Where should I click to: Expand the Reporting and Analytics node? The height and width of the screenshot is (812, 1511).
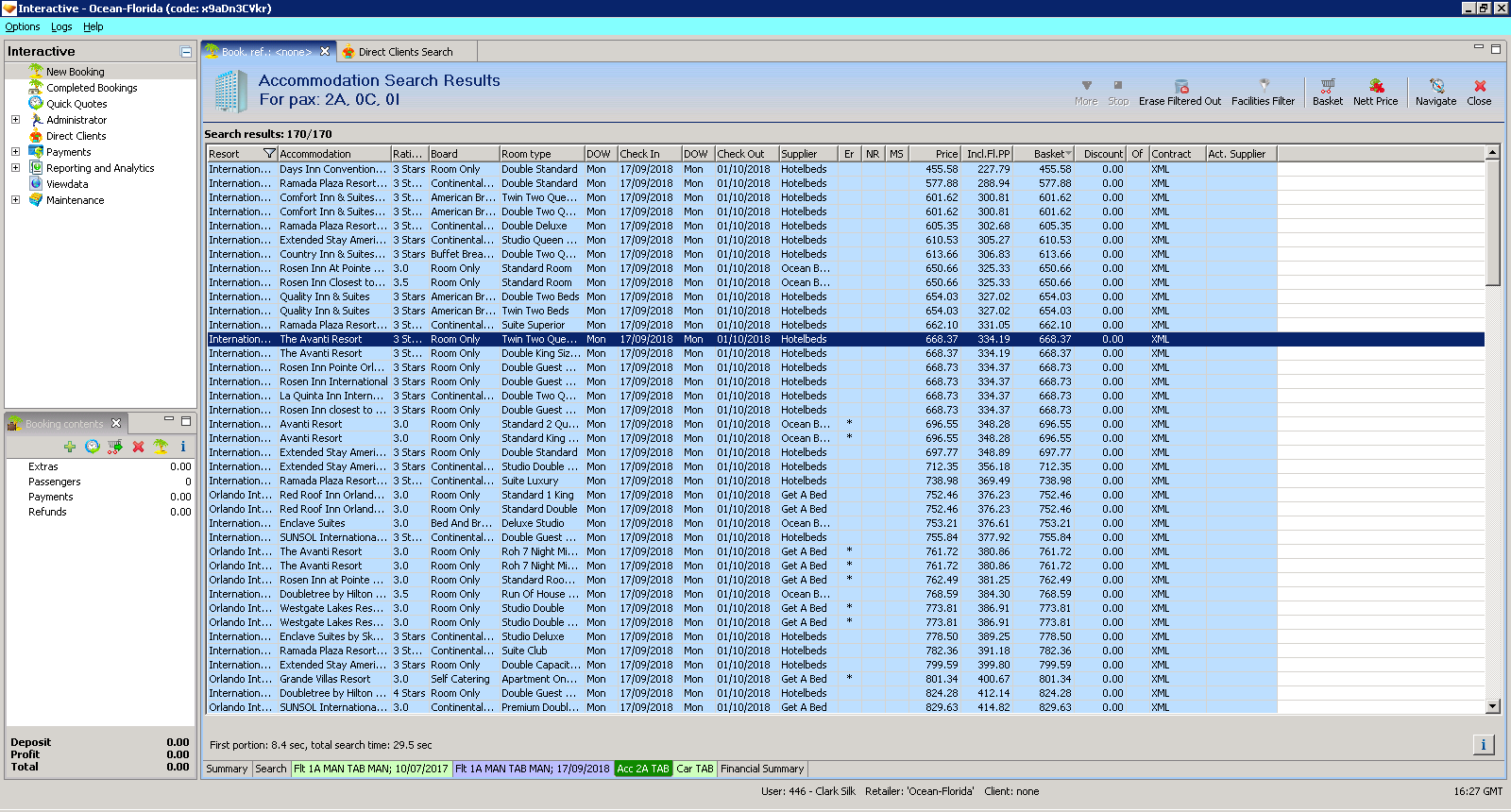(15, 168)
